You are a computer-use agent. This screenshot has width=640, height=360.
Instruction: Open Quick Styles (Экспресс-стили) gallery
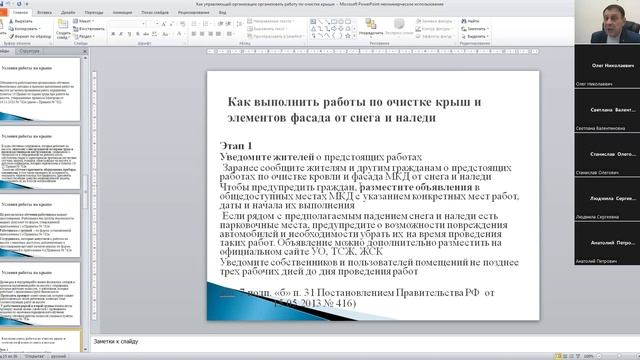coord(399,27)
